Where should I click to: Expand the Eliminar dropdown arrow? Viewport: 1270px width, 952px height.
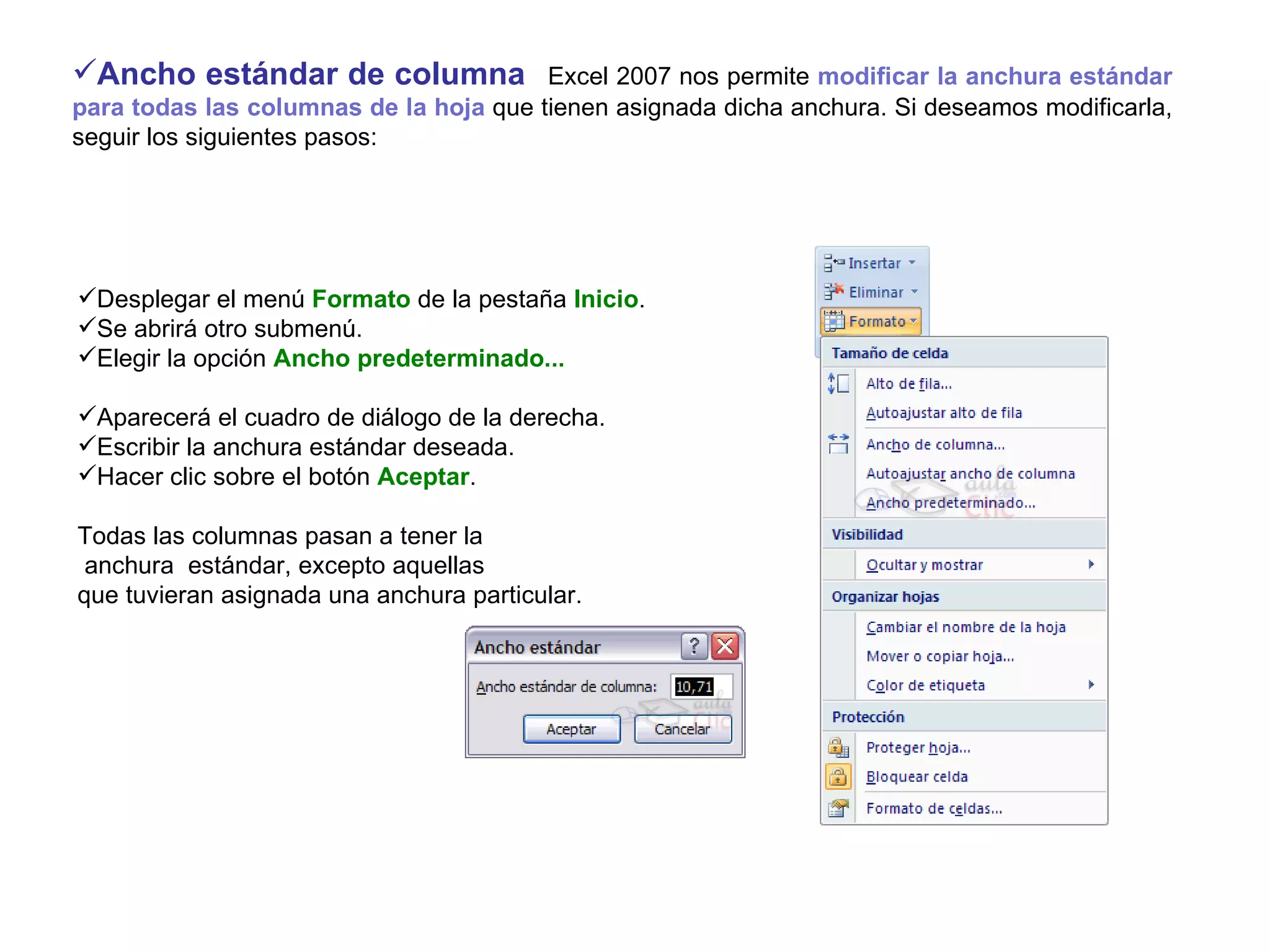(915, 292)
